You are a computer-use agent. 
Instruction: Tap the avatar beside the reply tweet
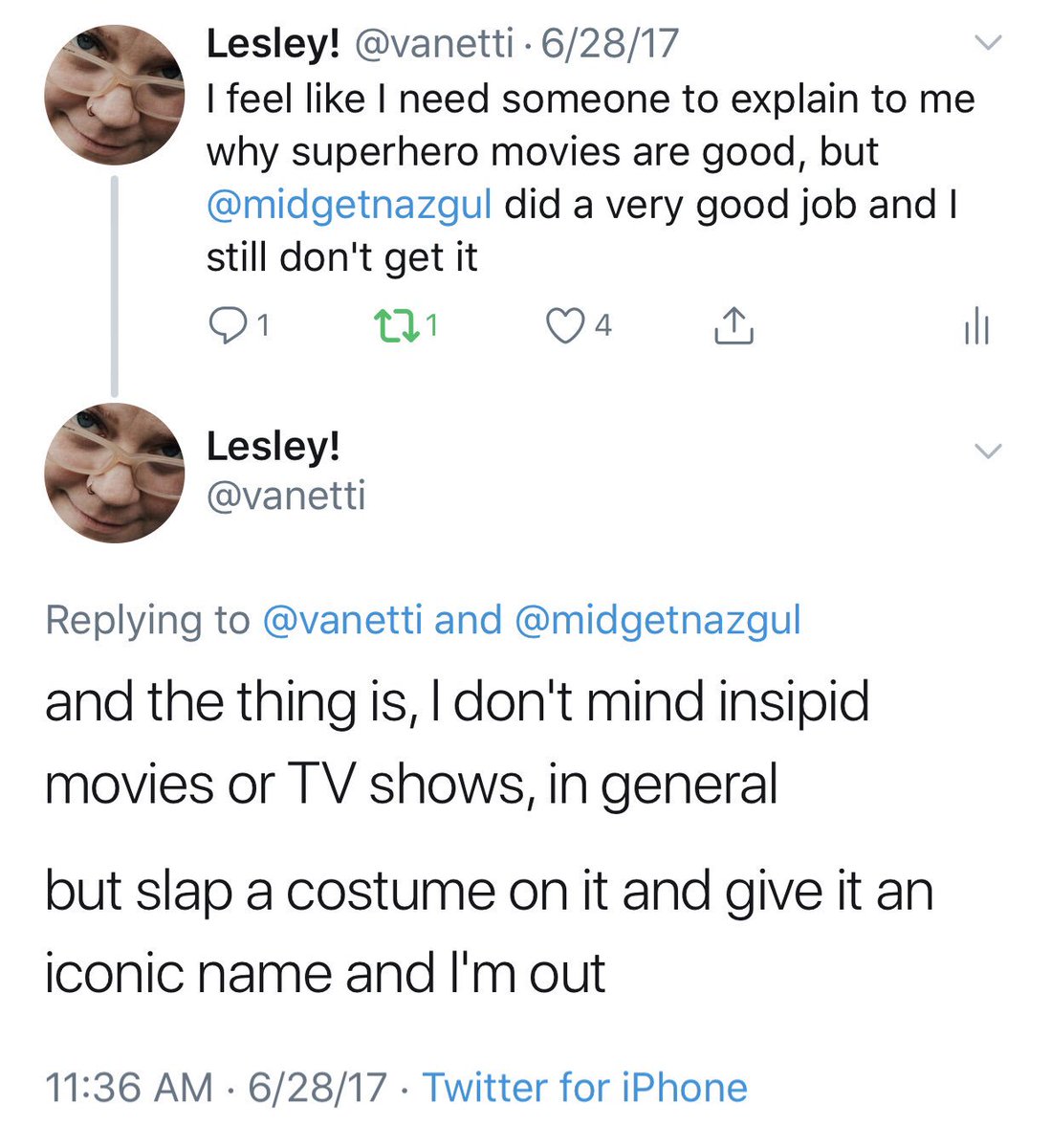(x=114, y=474)
